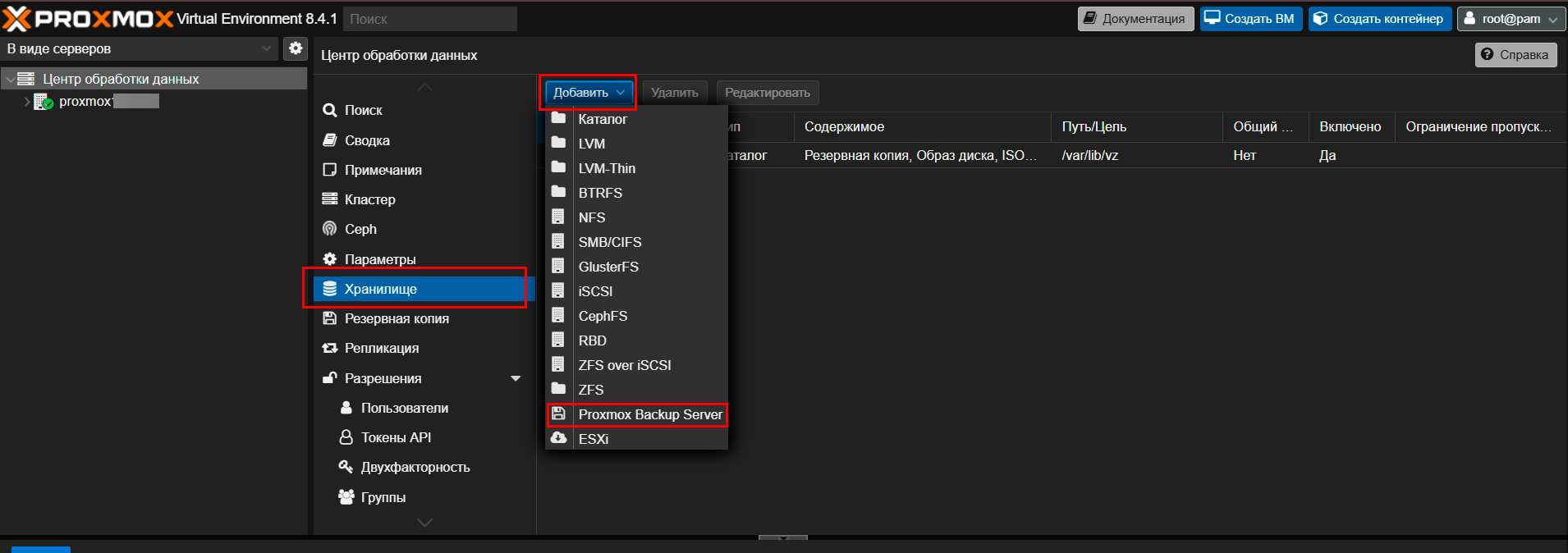Open the Документация button

pos(1135,19)
